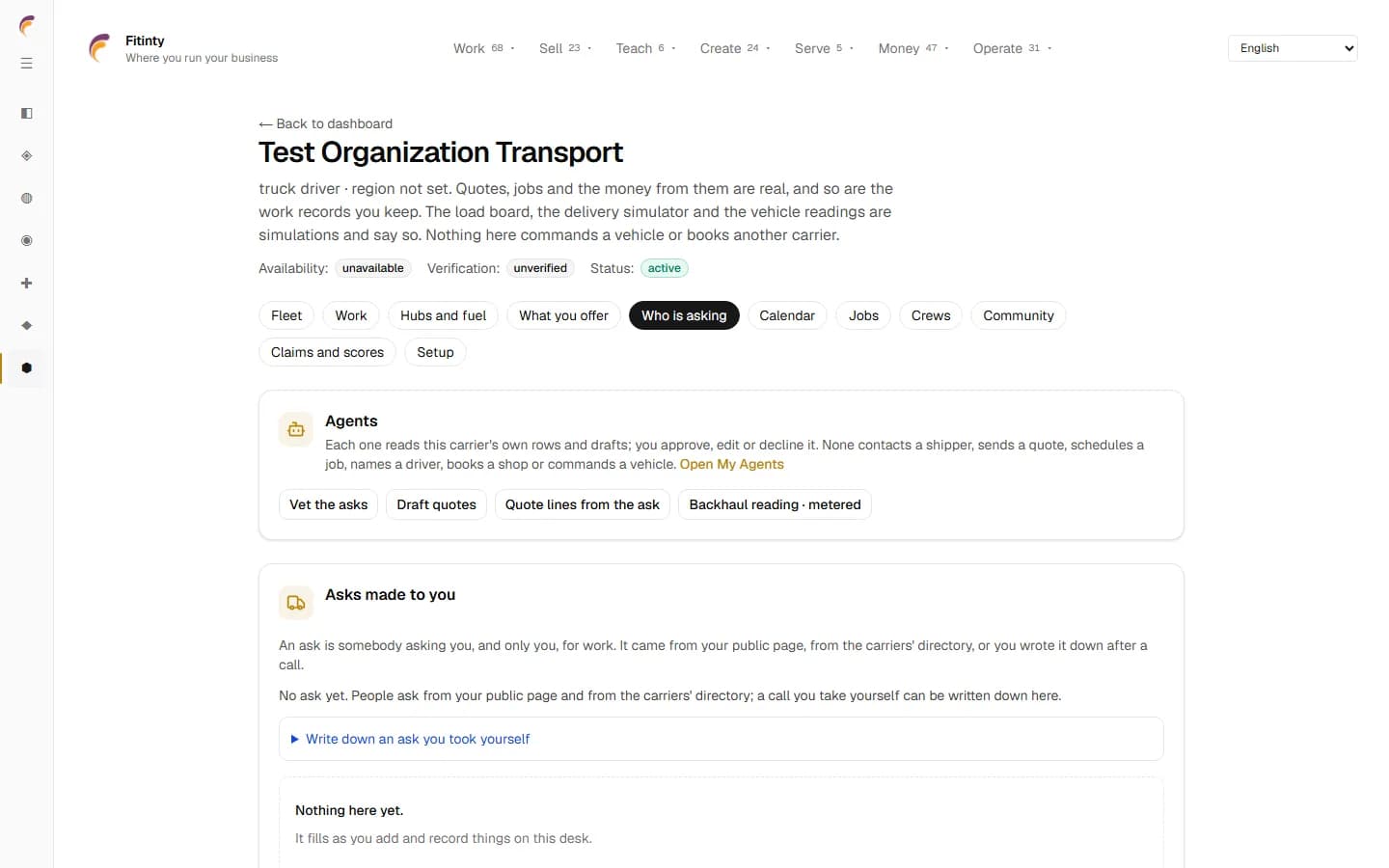
Task: Click the solid diamond sidebar icon
Action: pos(27,326)
